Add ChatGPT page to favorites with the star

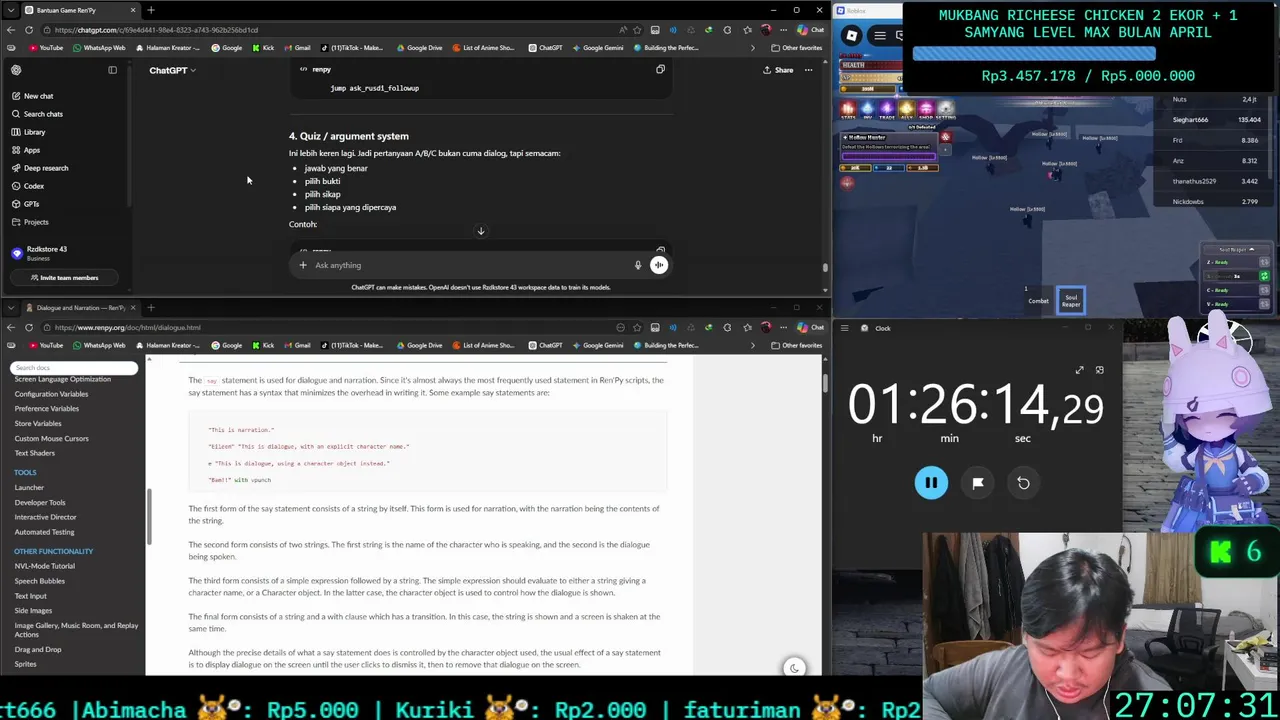[x=637, y=30]
